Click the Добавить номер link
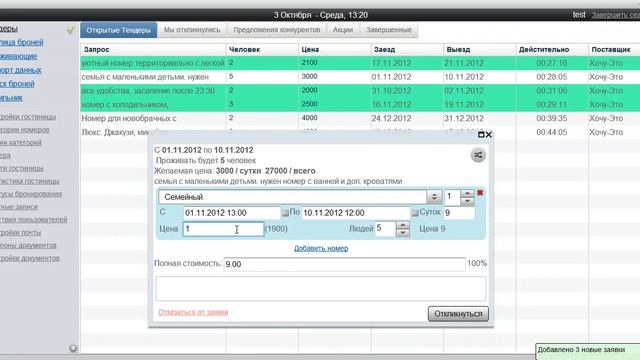Image resolution: width=640 pixels, height=360 pixels. tap(321, 248)
